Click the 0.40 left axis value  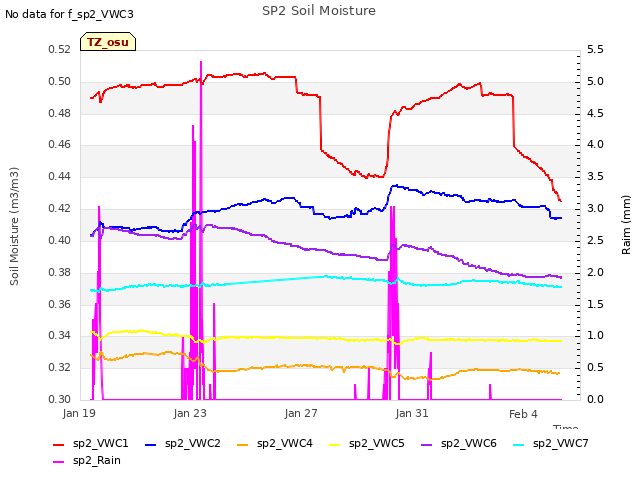coord(60,240)
